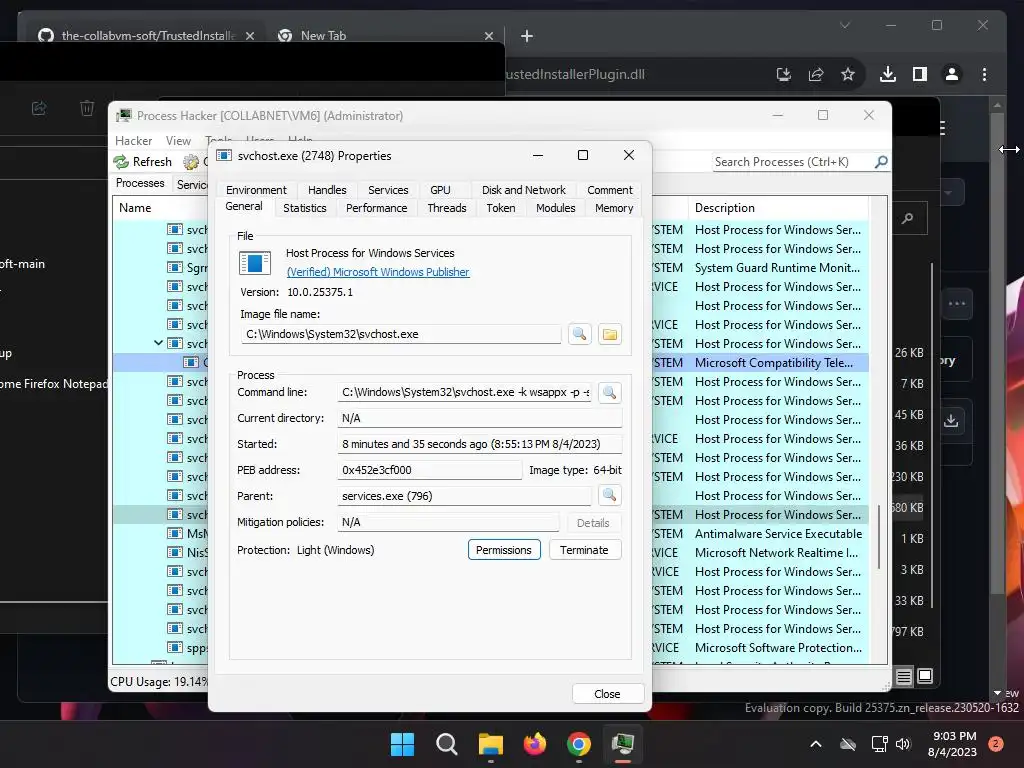Open Verified Microsoft Windows Publisher link
The height and width of the screenshot is (768, 1024).
[x=378, y=272]
